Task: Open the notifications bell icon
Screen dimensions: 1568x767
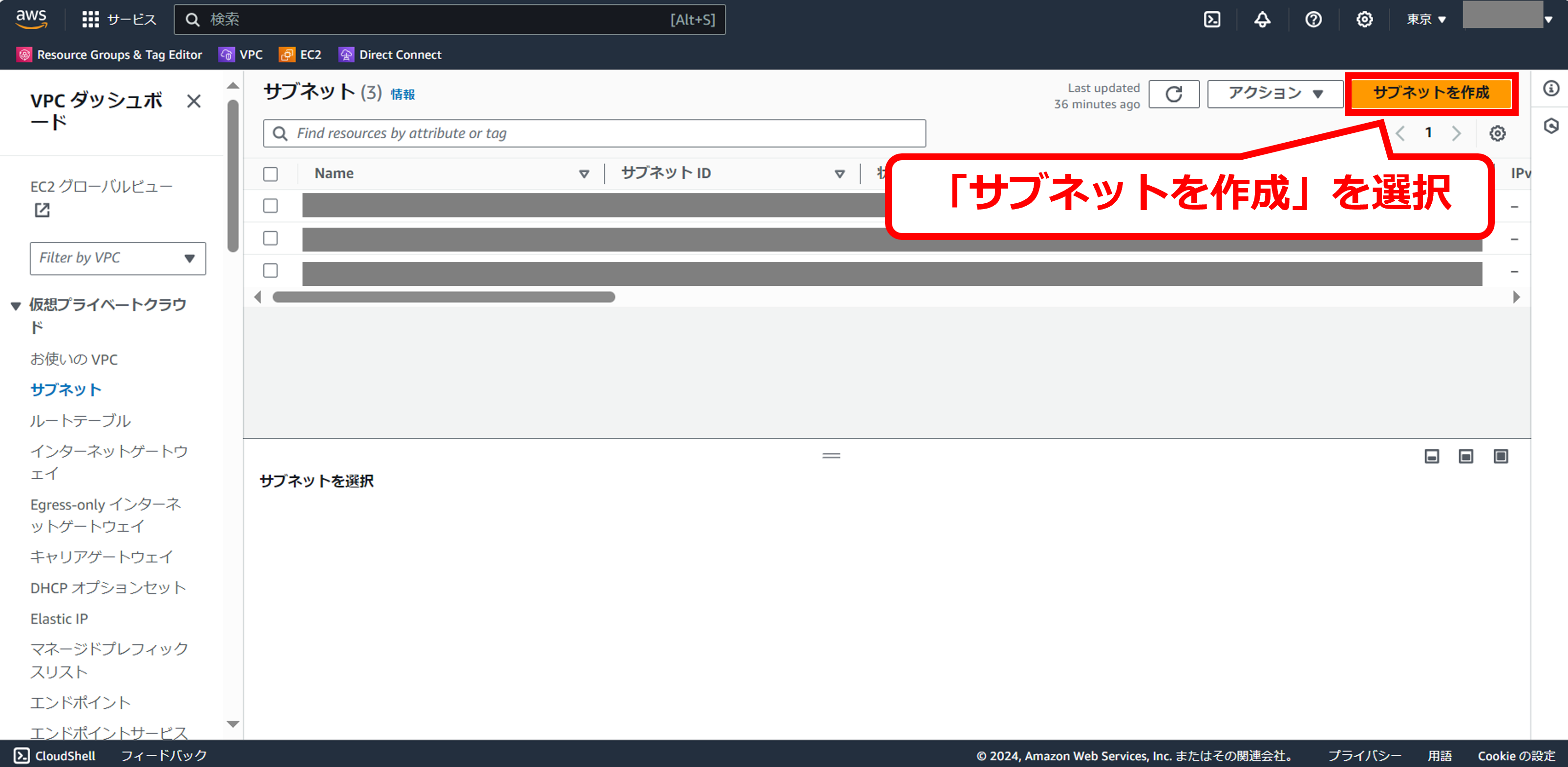Action: coord(1262,20)
